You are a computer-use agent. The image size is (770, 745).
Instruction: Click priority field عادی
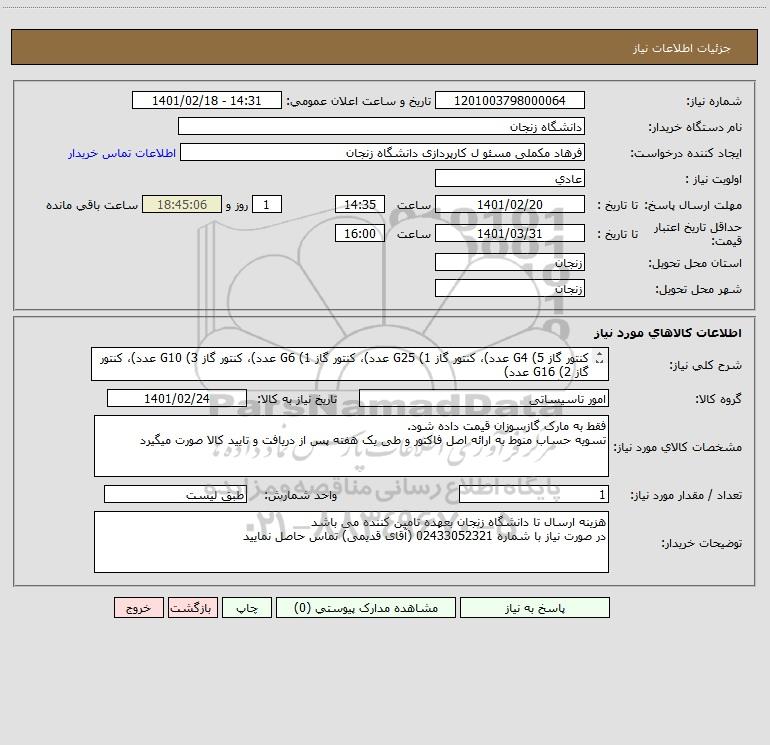[510, 178]
